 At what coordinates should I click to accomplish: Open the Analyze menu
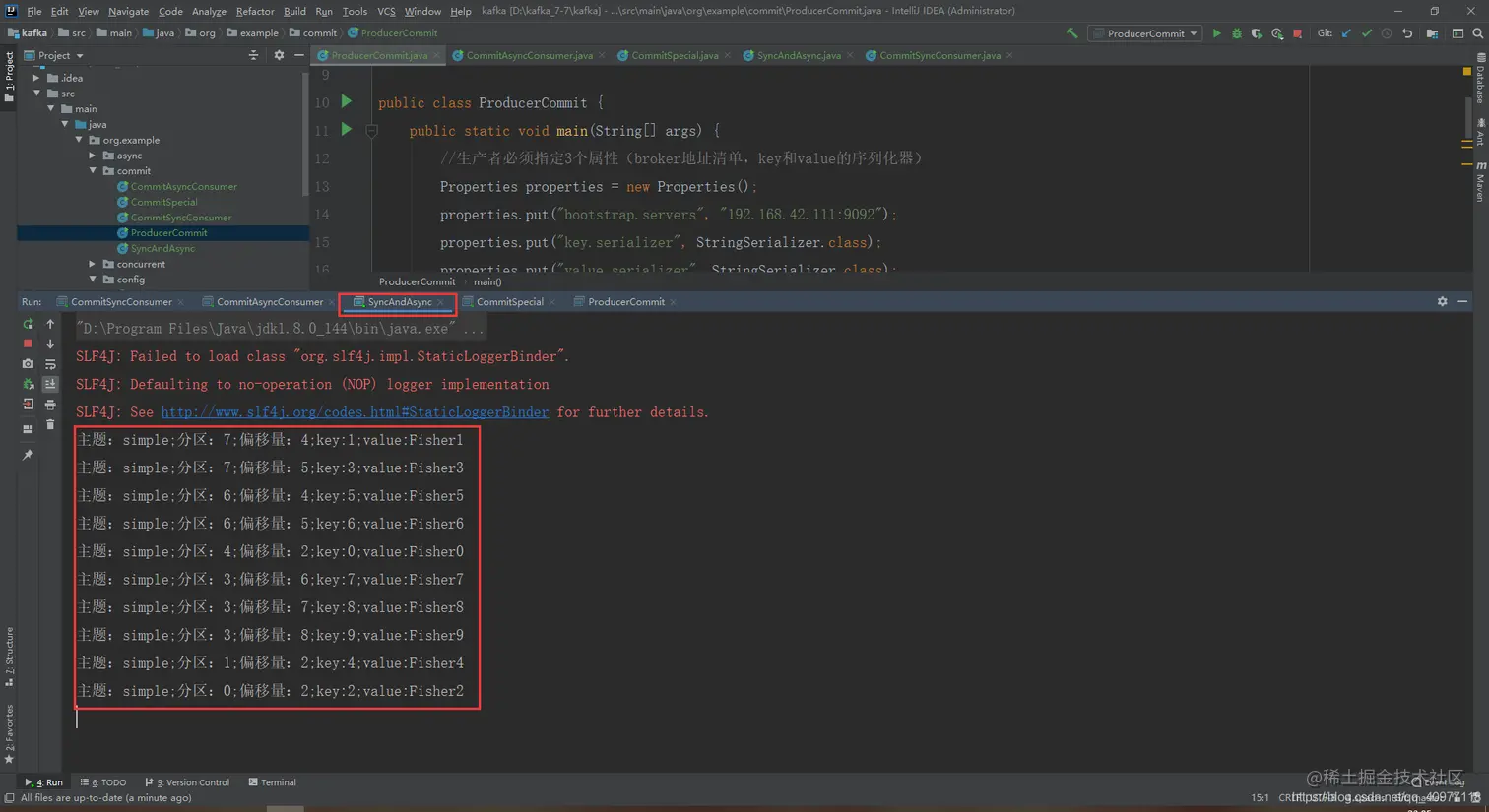(209, 11)
